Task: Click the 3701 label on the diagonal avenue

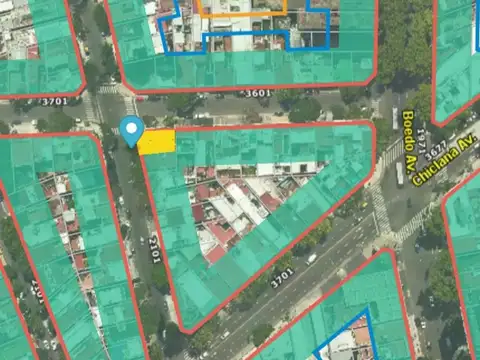Action: click(282, 278)
